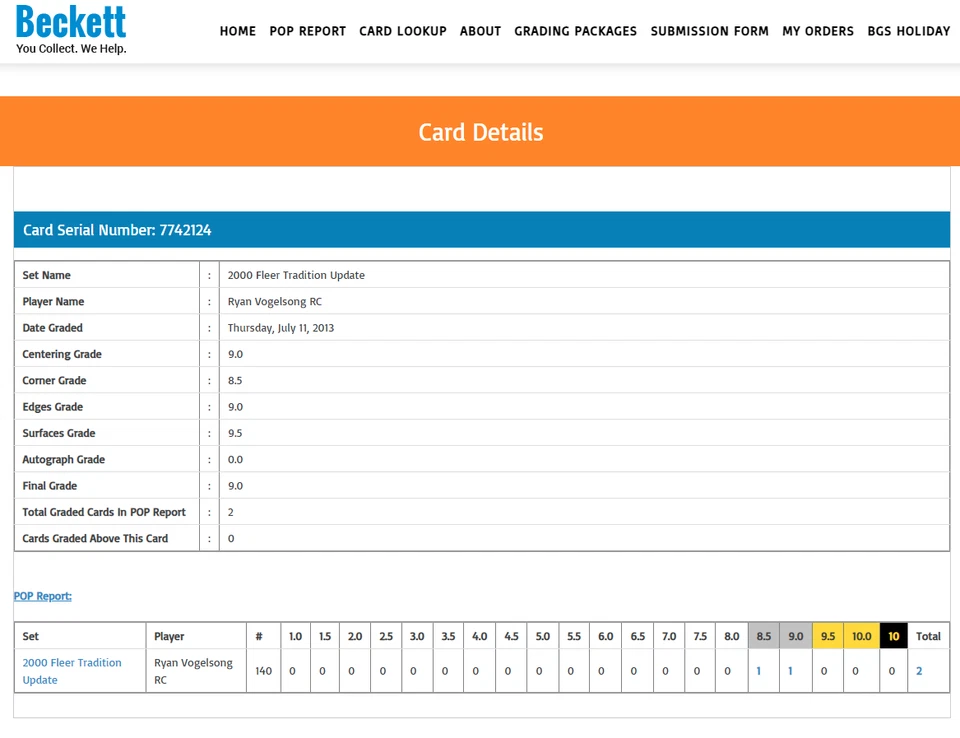The image size is (960, 738).
Task: Click the yellow 10.0 grade header cell
Action: click(861, 636)
